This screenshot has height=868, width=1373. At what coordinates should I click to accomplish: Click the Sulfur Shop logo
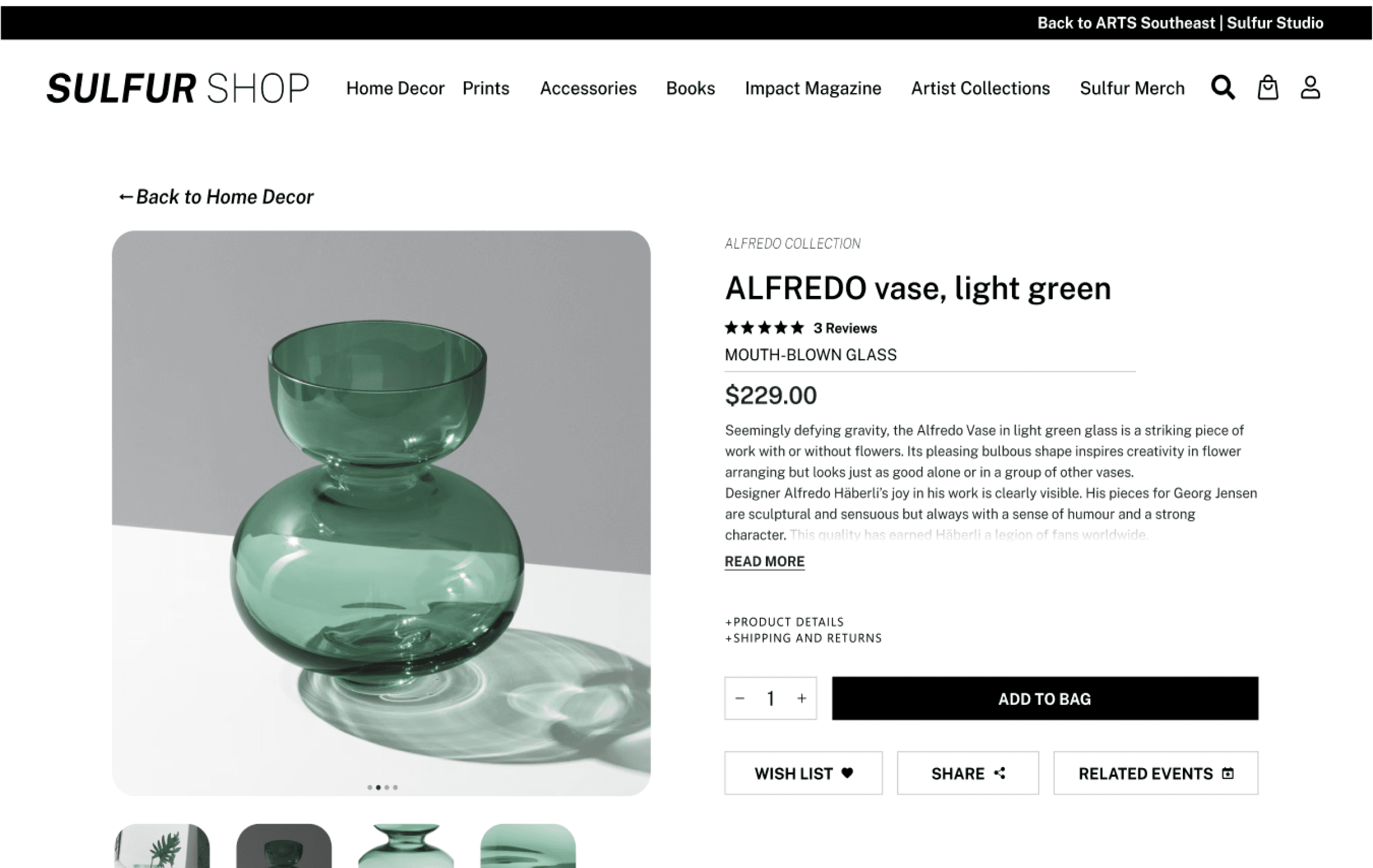178,88
